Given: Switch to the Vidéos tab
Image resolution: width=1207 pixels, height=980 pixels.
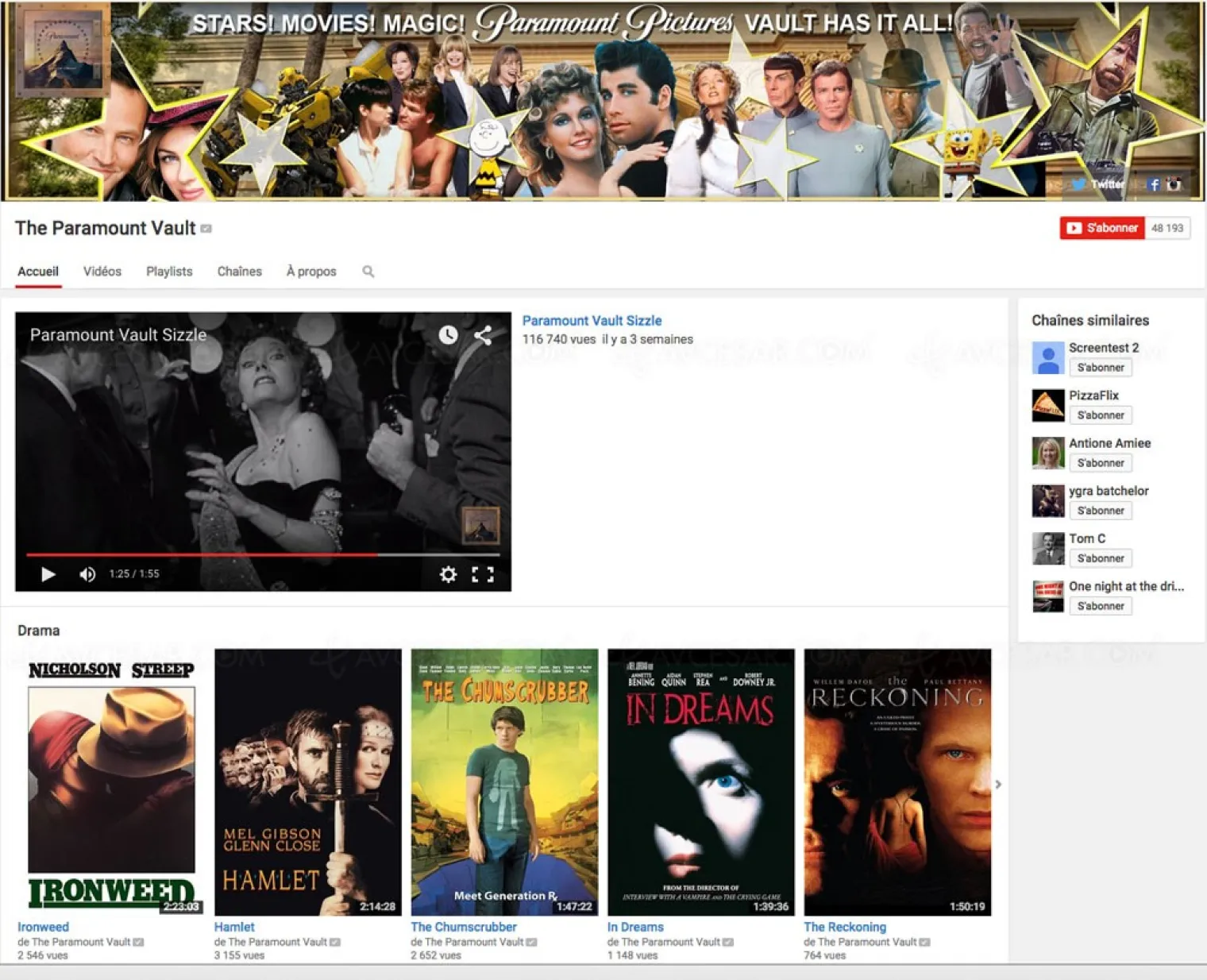Looking at the screenshot, I should click(102, 271).
